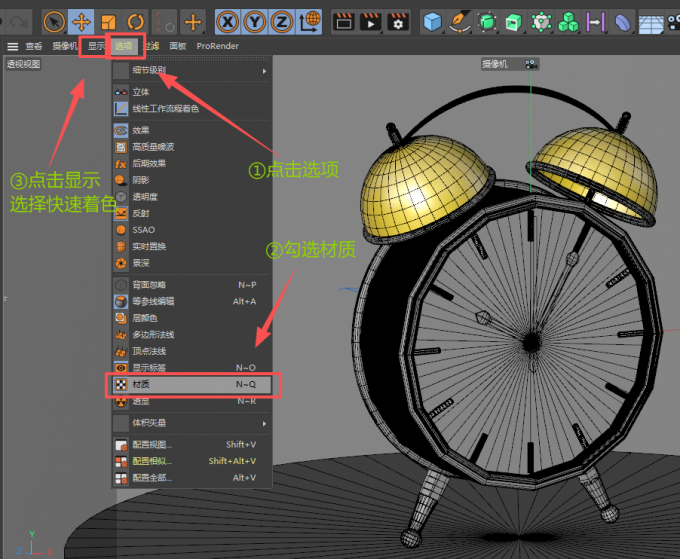
Task: Toggle the Y axis lock
Action: point(255,21)
